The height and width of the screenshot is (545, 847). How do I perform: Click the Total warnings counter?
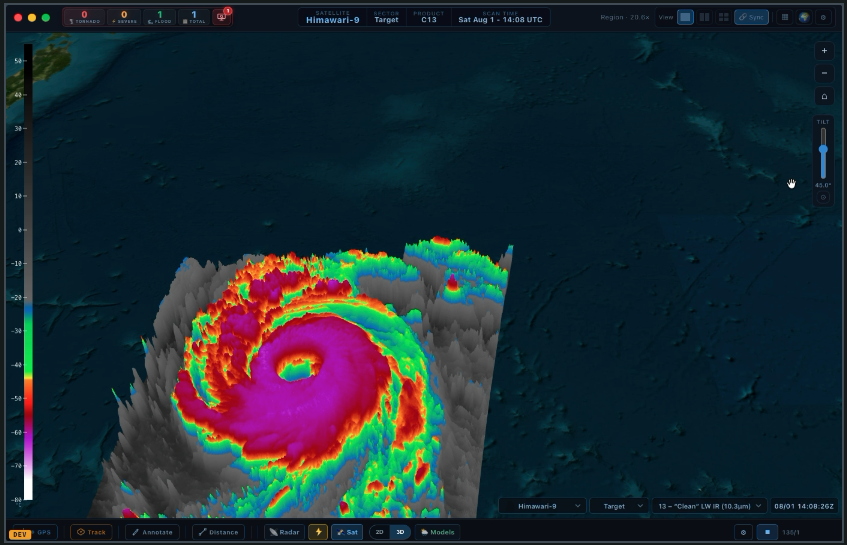[193, 17]
